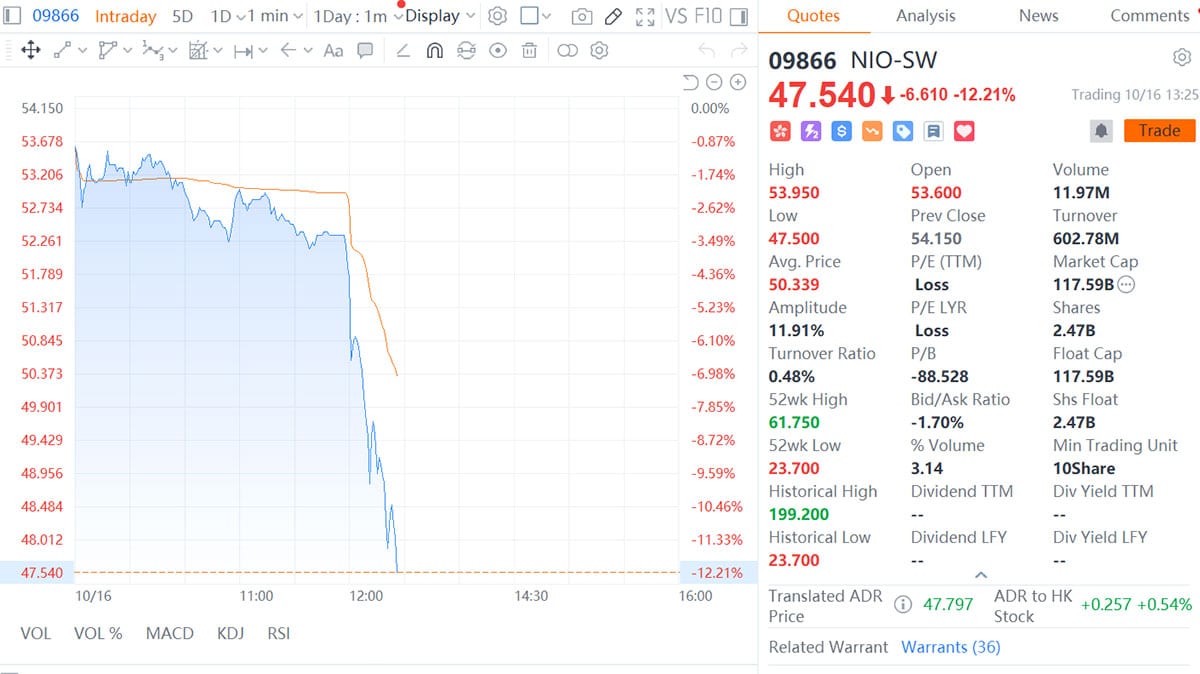
Task: Switch to the Analysis tab
Action: (x=925, y=15)
